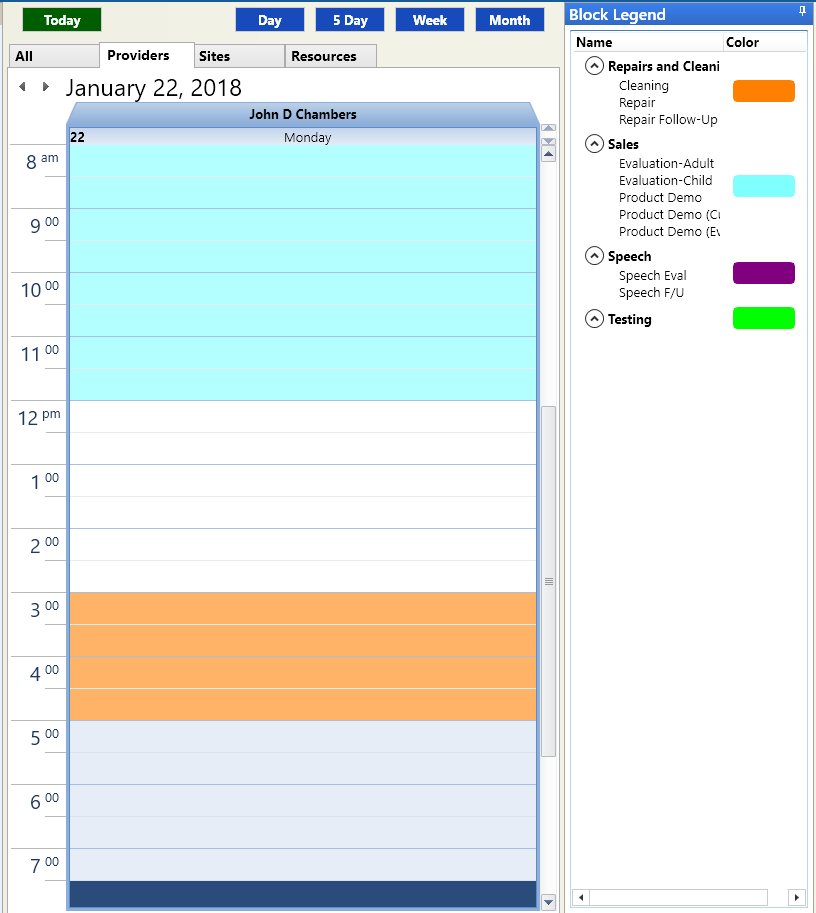Click the orange Repairs and Cleaning swatch
This screenshot has width=816, height=913.
(764, 91)
